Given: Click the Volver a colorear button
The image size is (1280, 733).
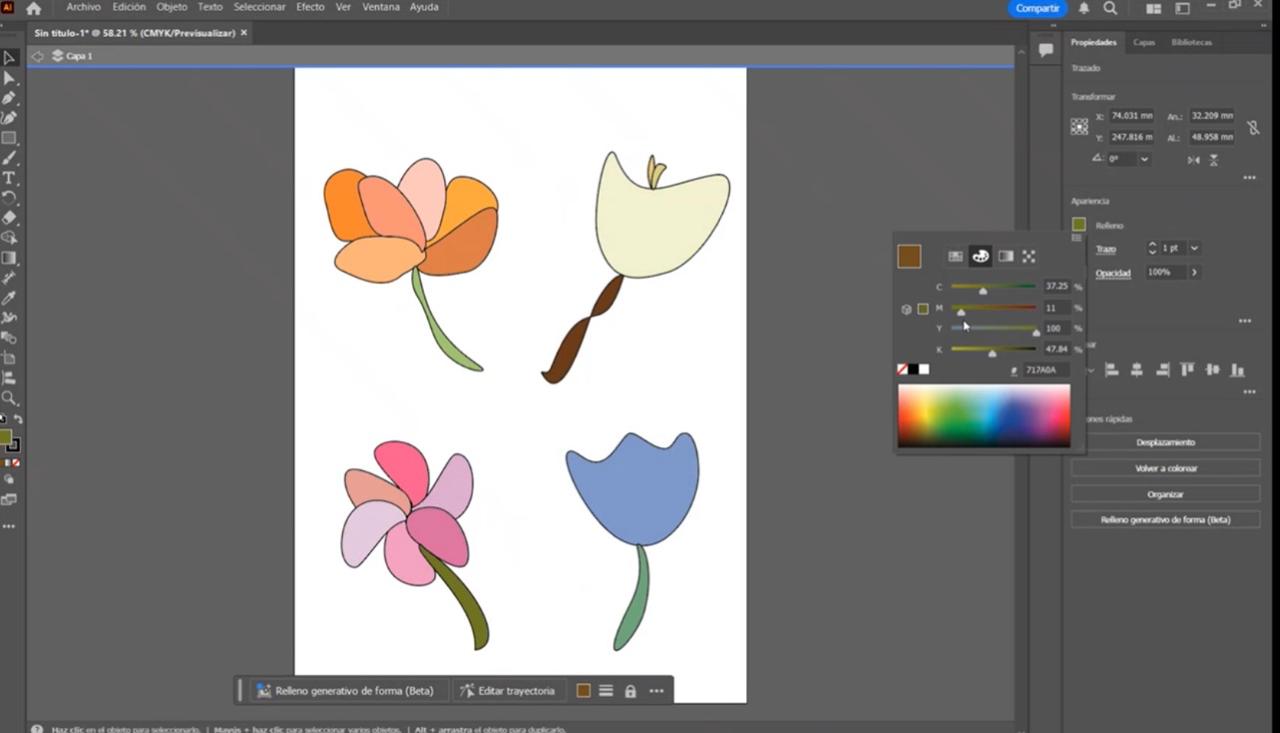Looking at the screenshot, I should click(x=1165, y=468).
